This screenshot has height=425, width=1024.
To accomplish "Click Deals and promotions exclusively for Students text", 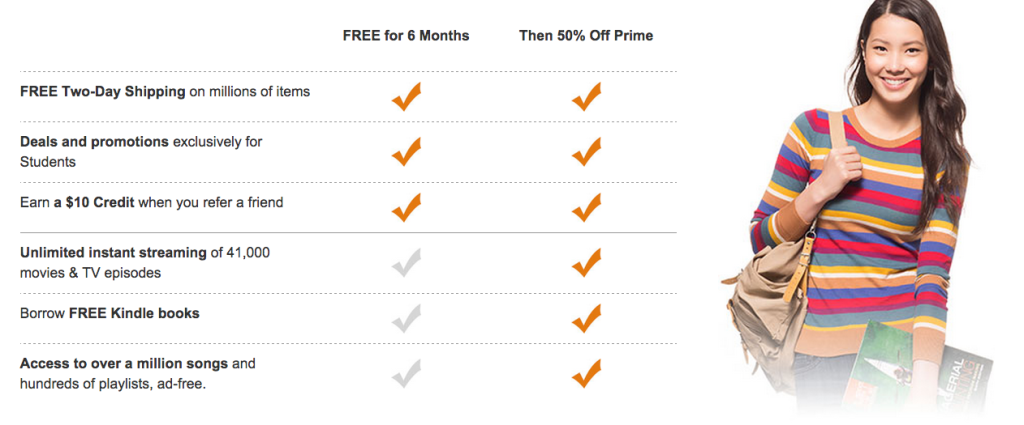I will coord(141,151).
